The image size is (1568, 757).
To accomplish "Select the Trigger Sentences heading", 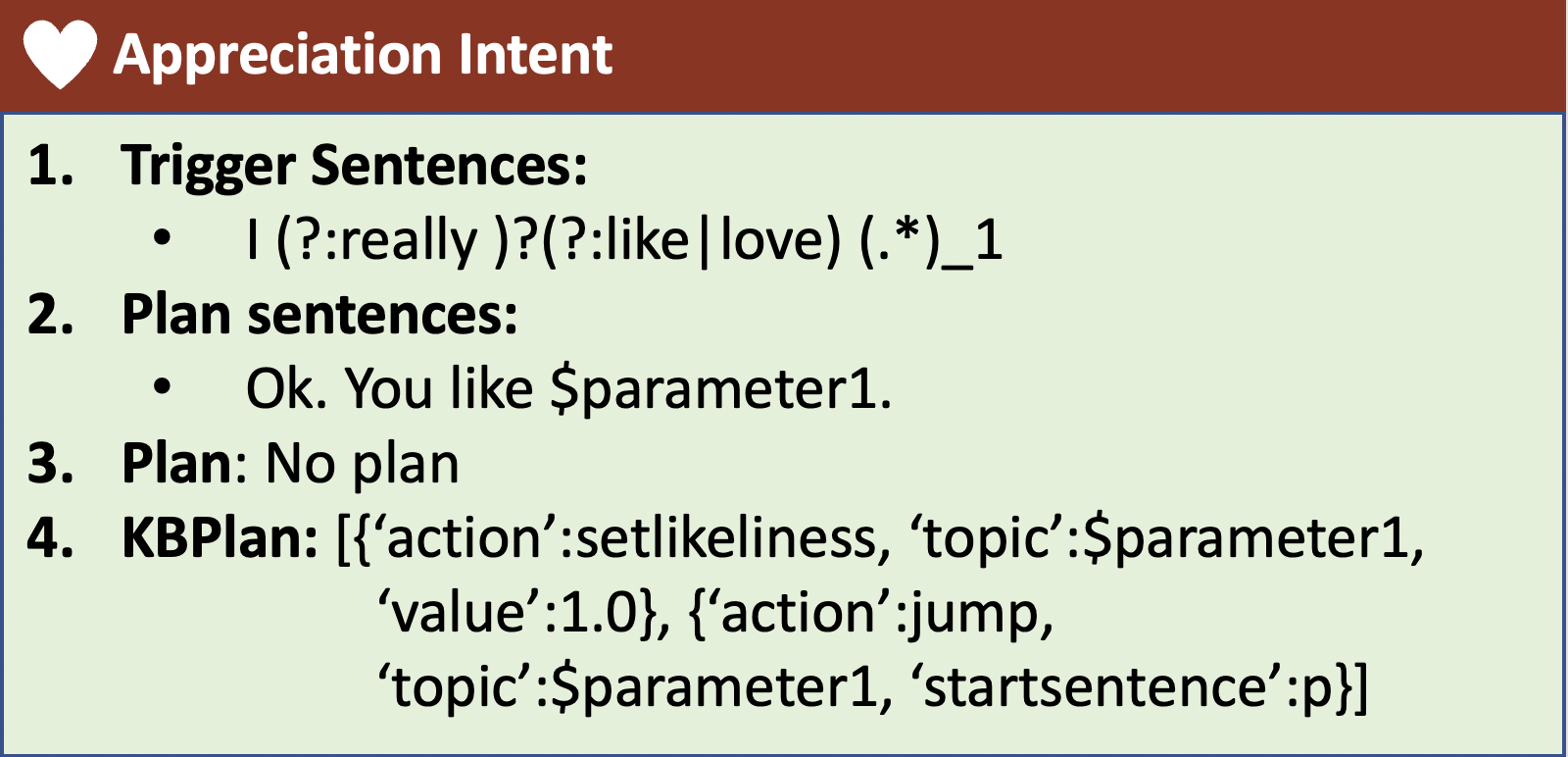I will tap(354, 166).
